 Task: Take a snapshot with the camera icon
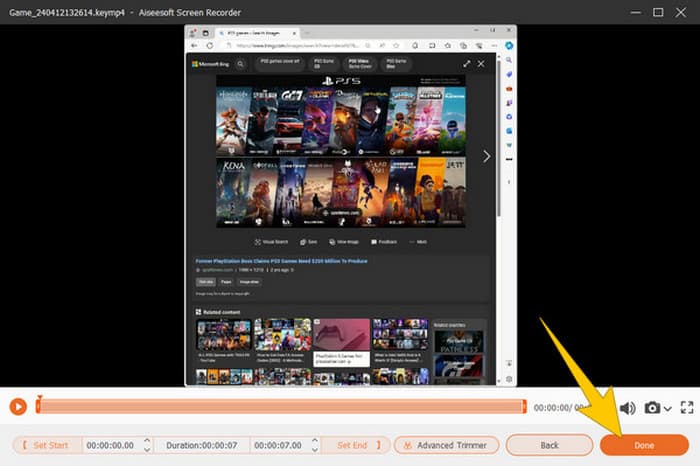[x=652, y=408]
